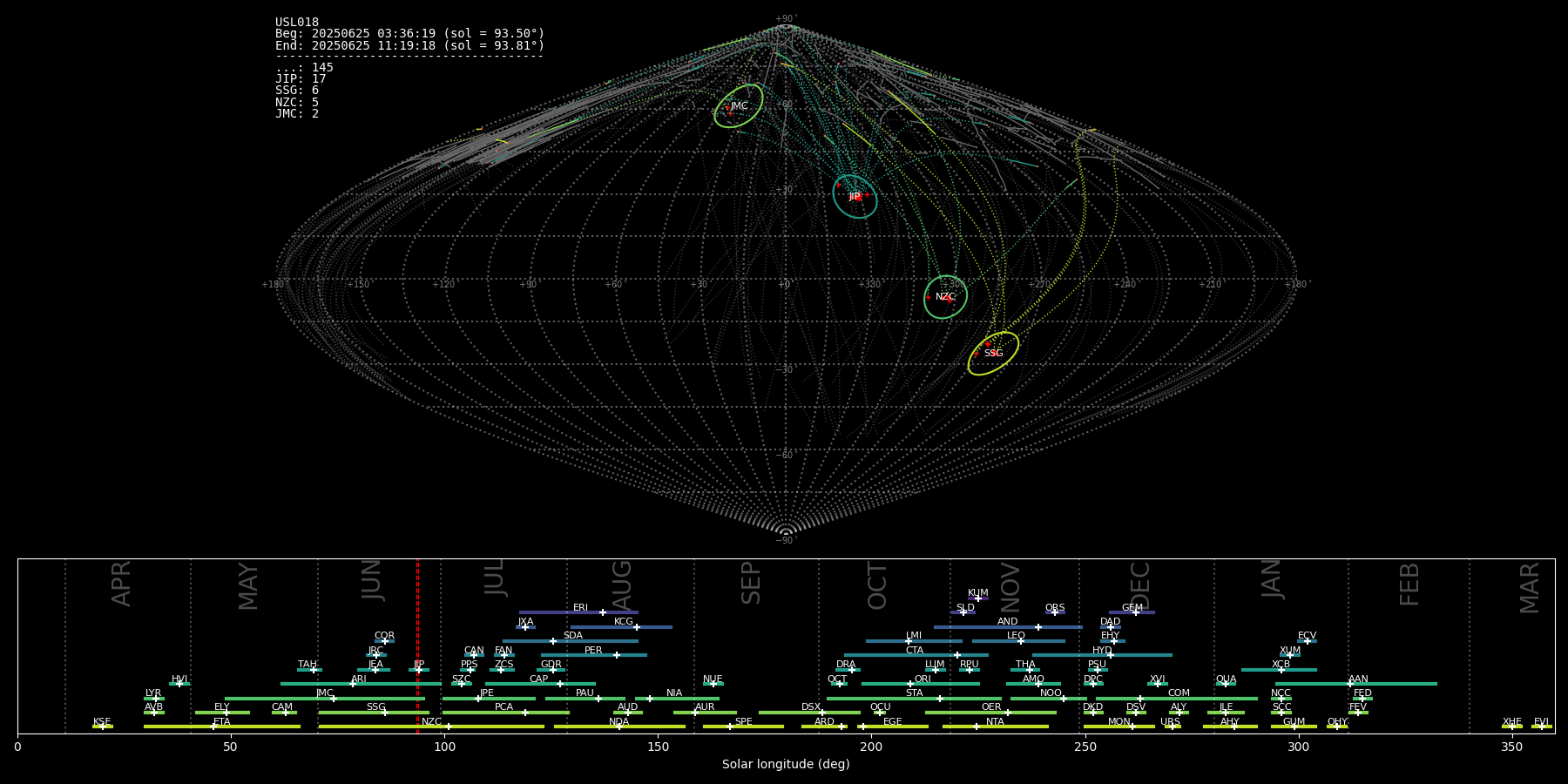Select the teal ellipse around the JIP radiant
The image size is (1568, 784).
tap(855, 197)
